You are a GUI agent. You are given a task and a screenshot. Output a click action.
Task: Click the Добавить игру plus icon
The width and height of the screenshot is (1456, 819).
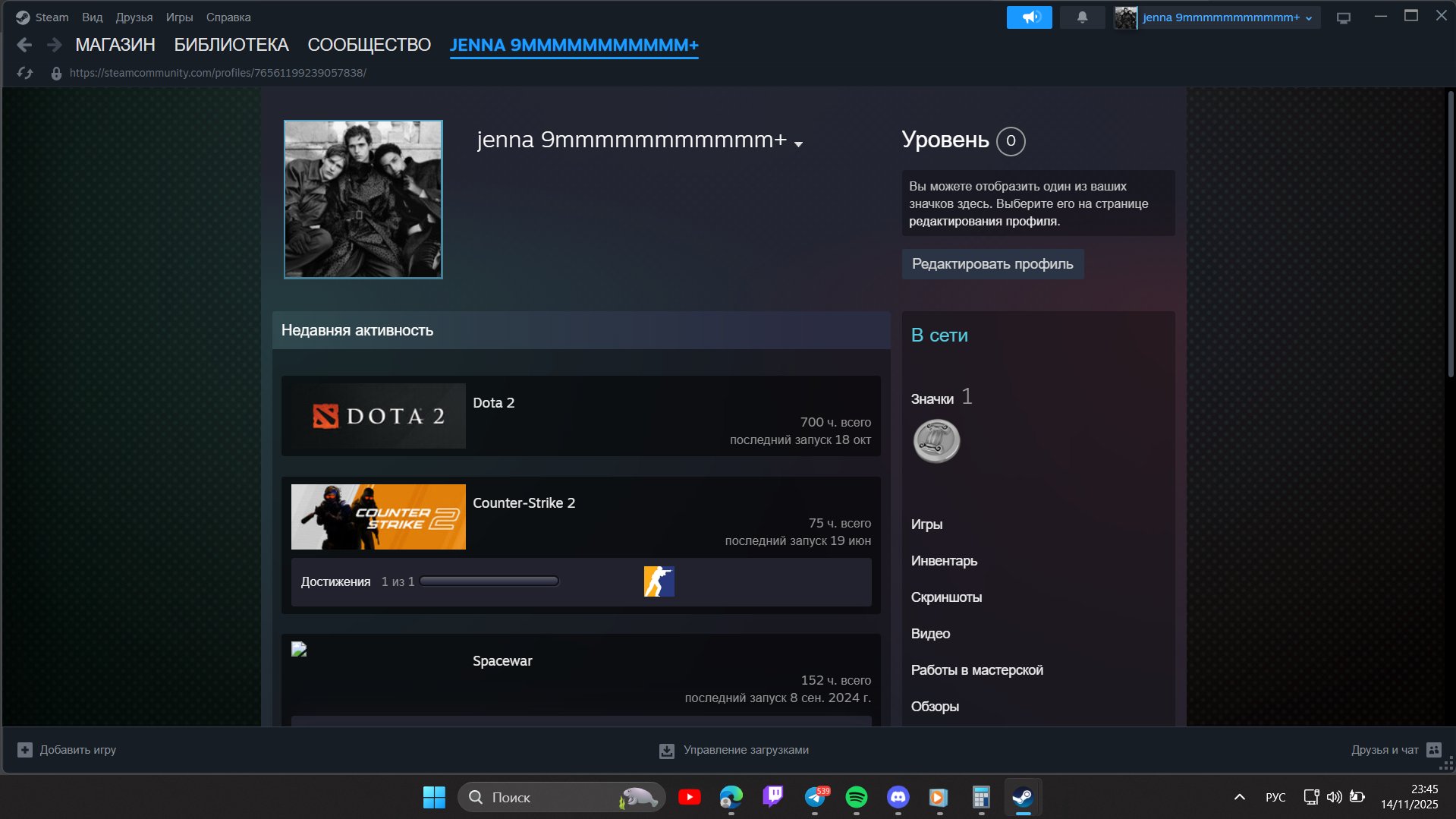[x=26, y=749]
